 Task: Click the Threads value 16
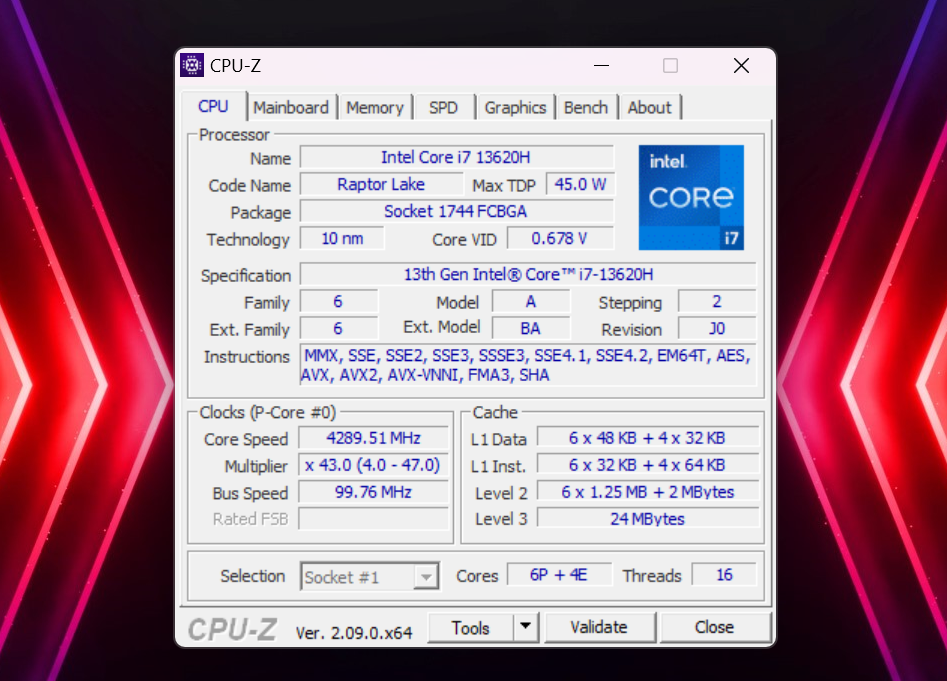[x=724, y=575]
